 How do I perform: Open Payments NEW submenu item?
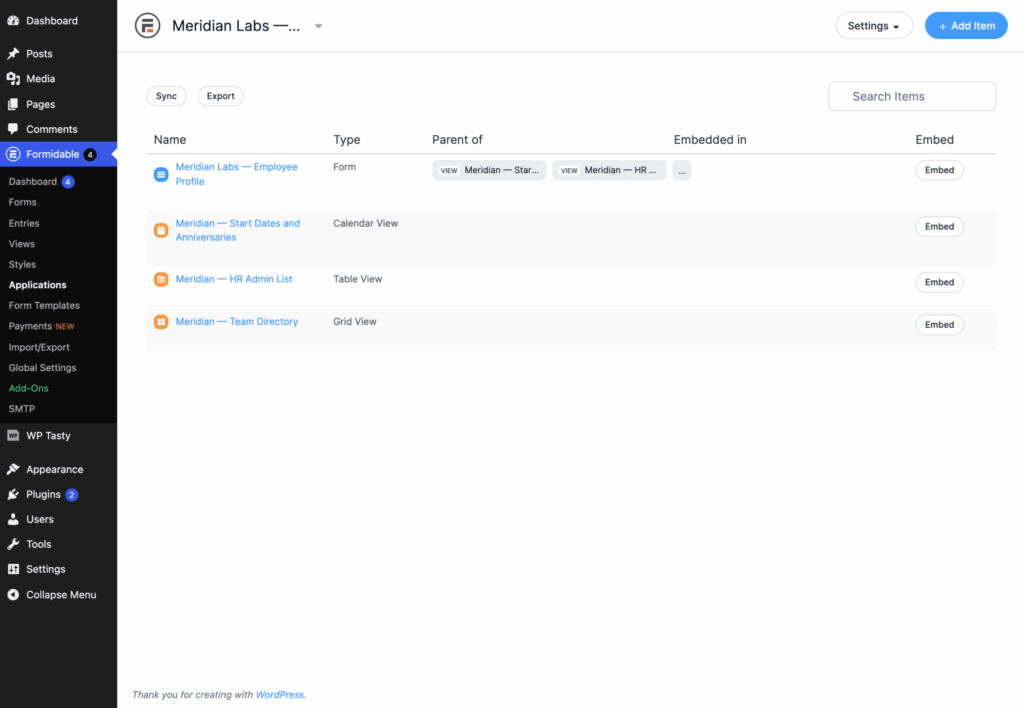tap(41, 326)
